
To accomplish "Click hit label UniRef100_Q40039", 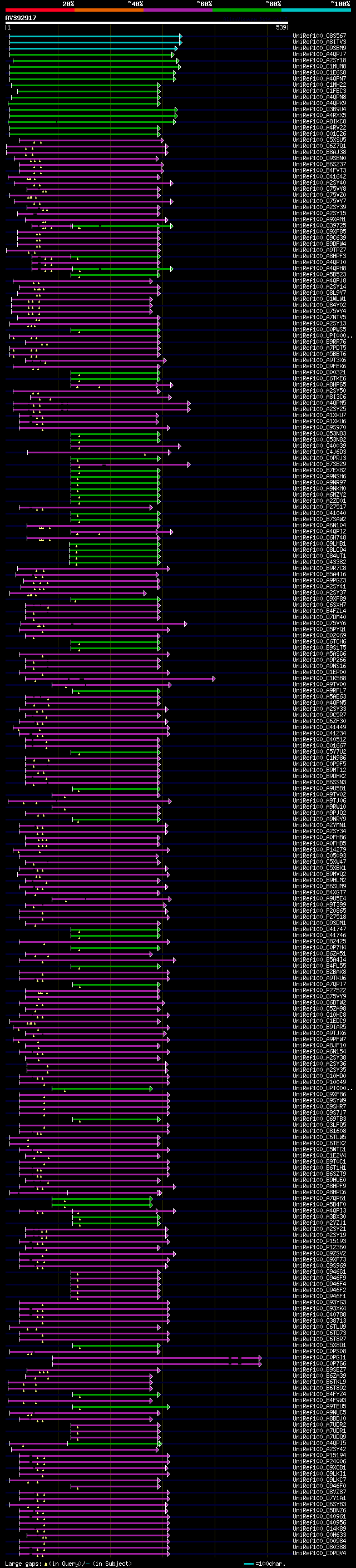I will pos(319,446).
